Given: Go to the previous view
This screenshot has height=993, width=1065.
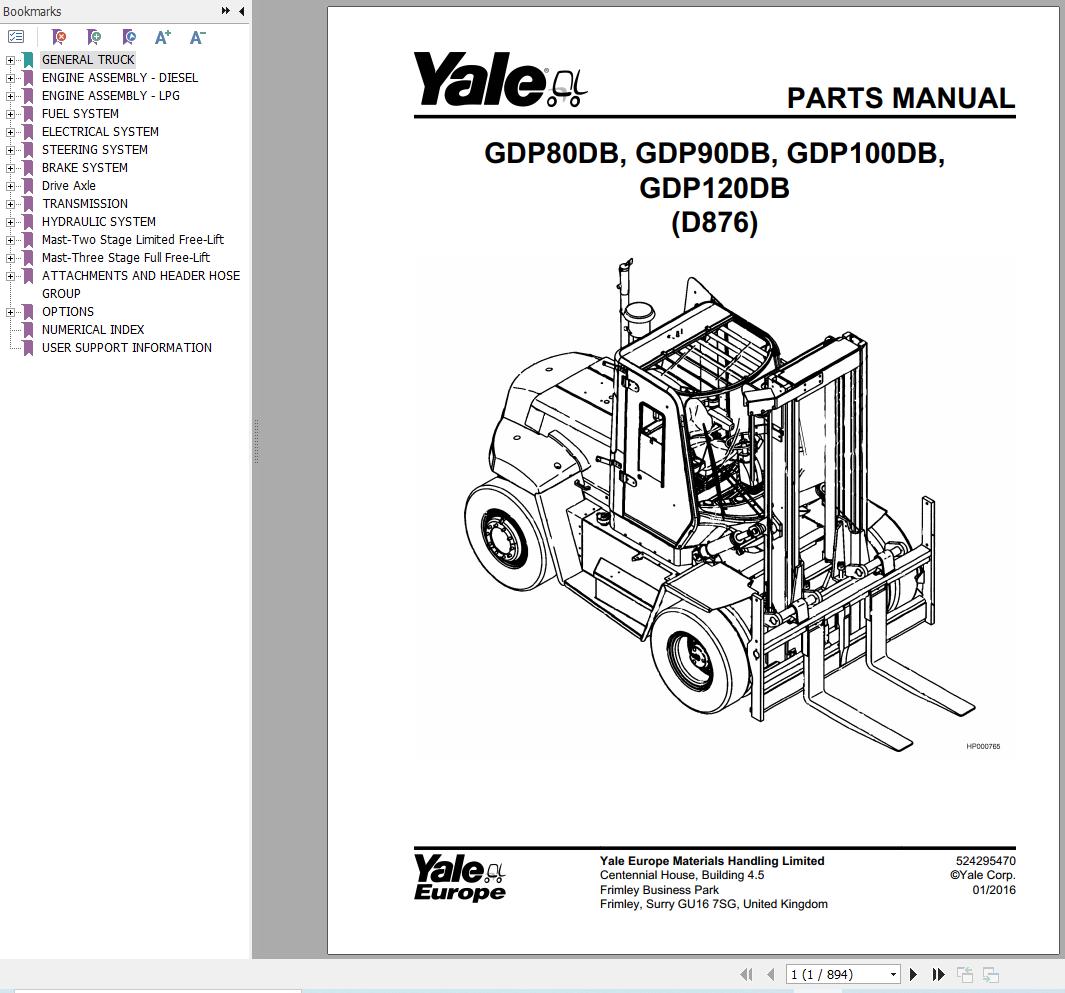Looking at the screenshot, I should [965, 974].
